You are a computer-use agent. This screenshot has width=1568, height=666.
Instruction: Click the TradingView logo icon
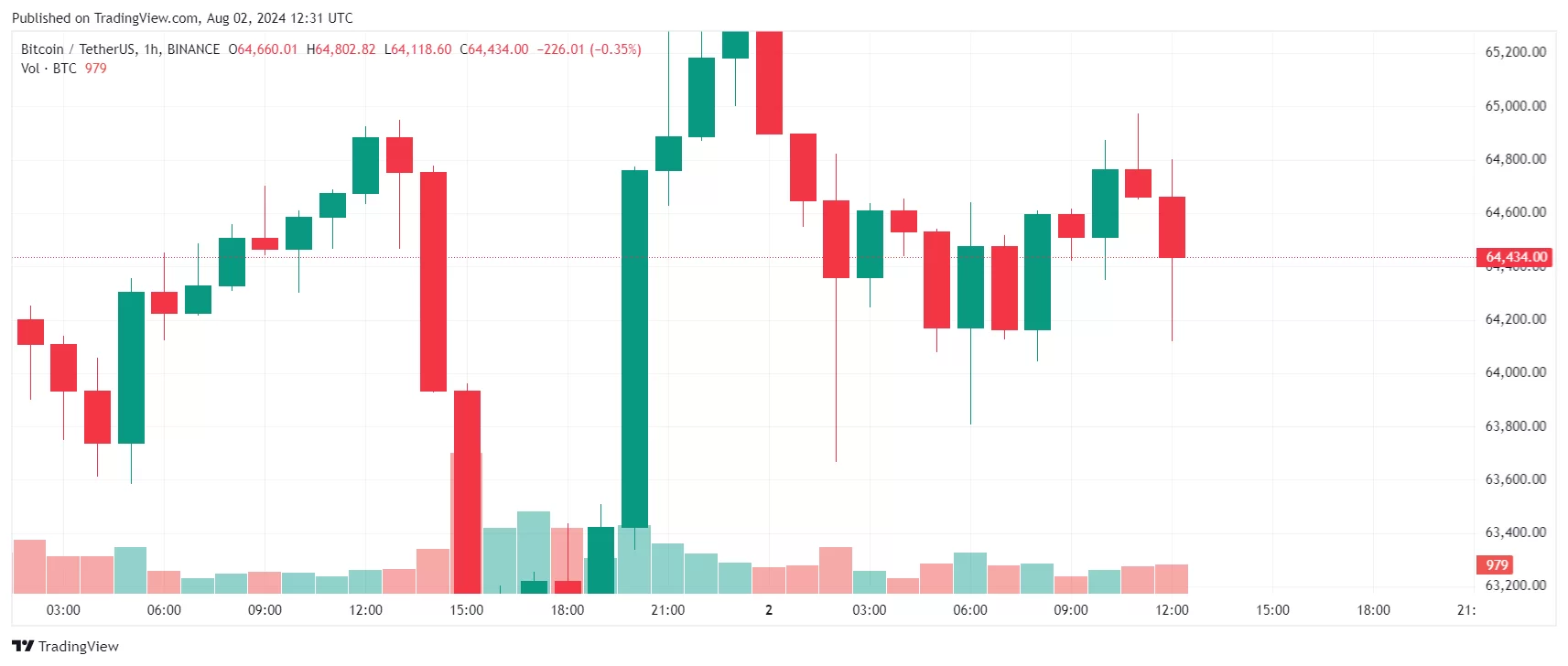click(23, 646)
